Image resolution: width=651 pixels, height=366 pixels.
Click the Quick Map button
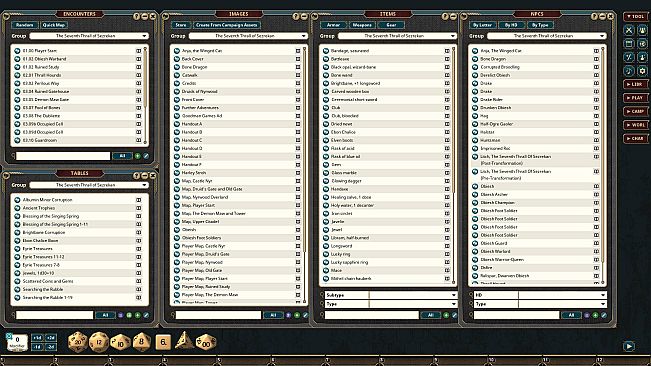54,25
